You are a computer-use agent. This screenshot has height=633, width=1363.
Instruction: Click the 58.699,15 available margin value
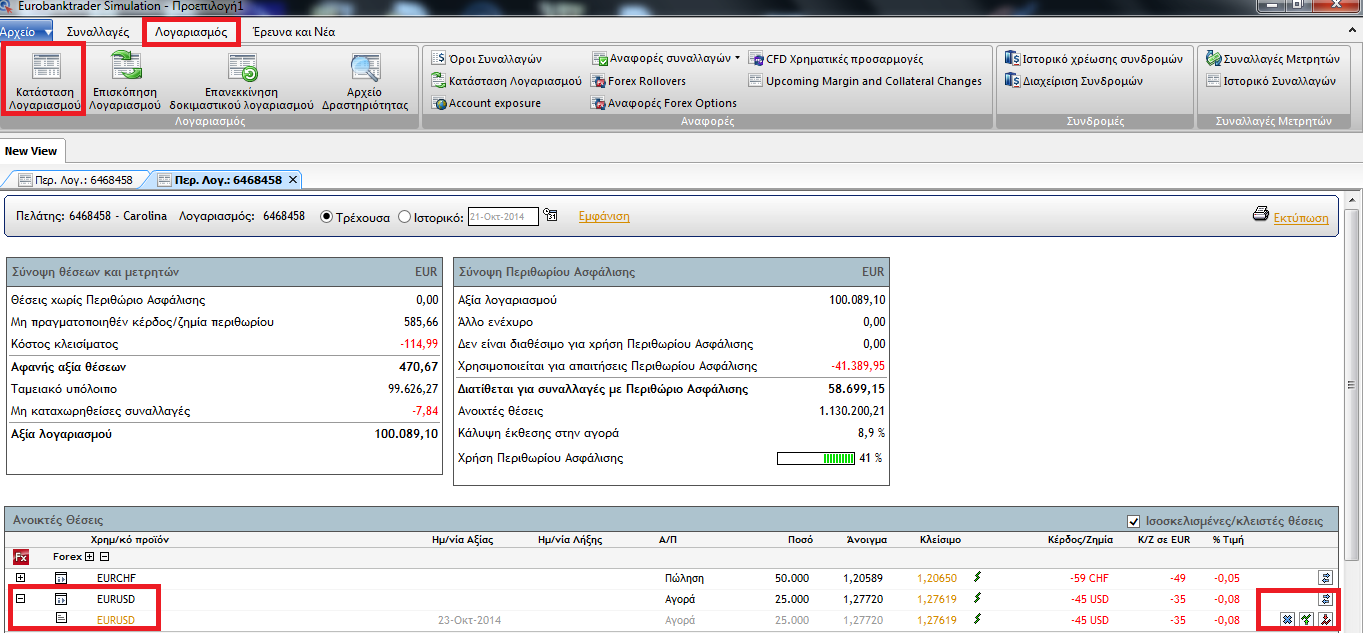pyautogui.click(x=857, y=389)
